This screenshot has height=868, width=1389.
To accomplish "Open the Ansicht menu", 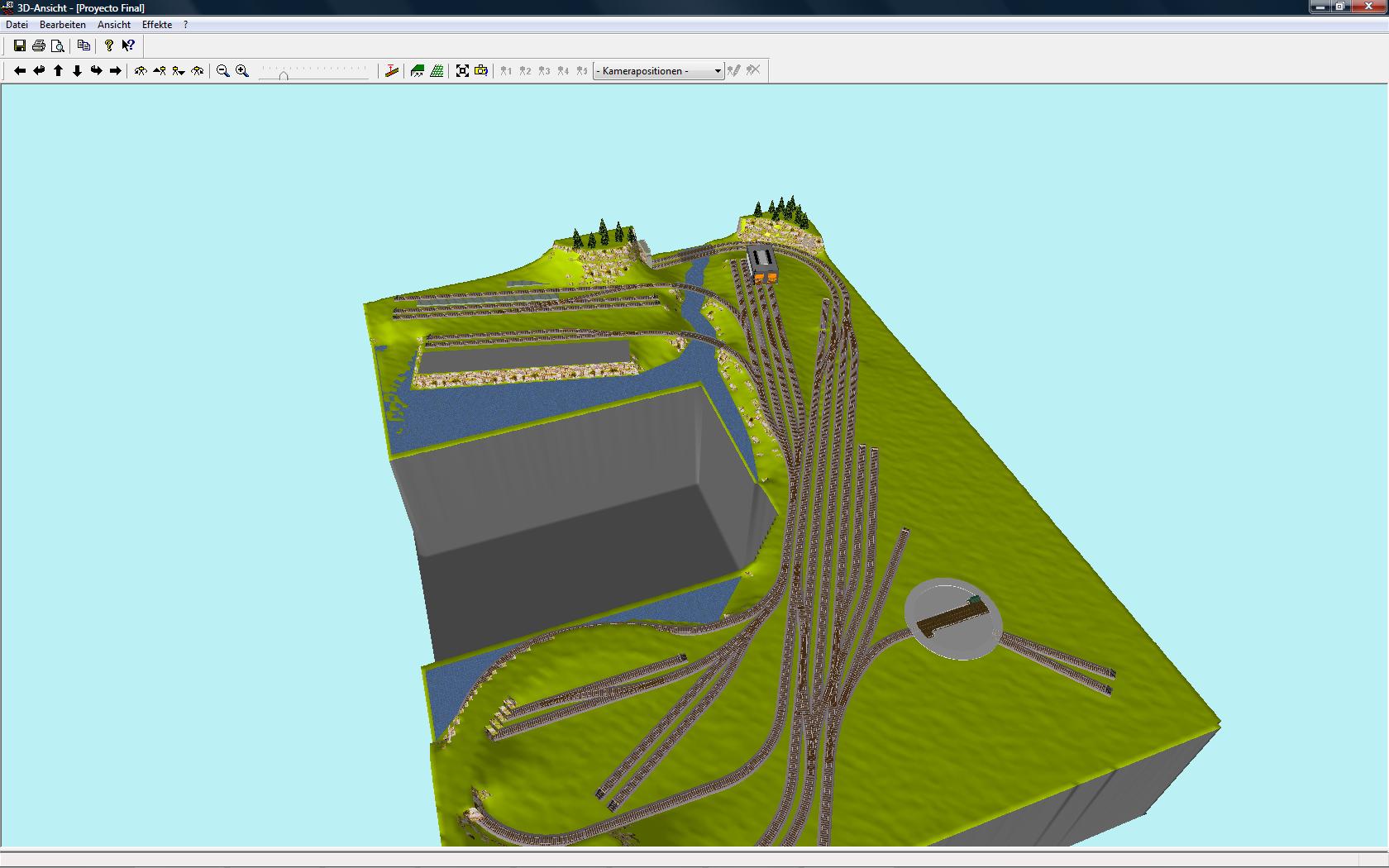I will tap(114, 25).
